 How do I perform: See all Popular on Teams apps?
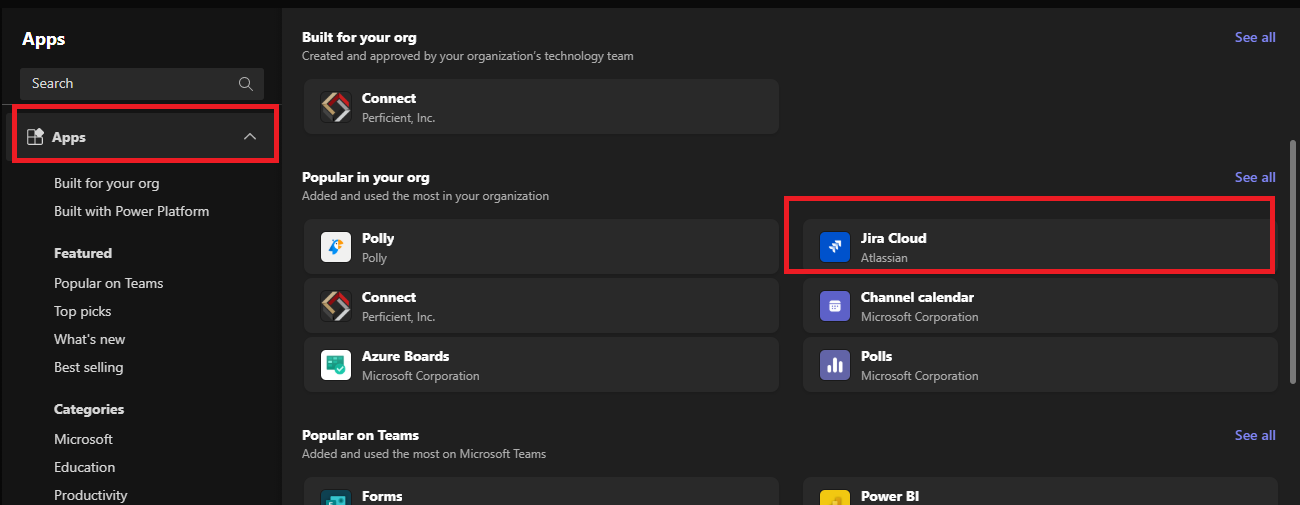click(1255, 435)
